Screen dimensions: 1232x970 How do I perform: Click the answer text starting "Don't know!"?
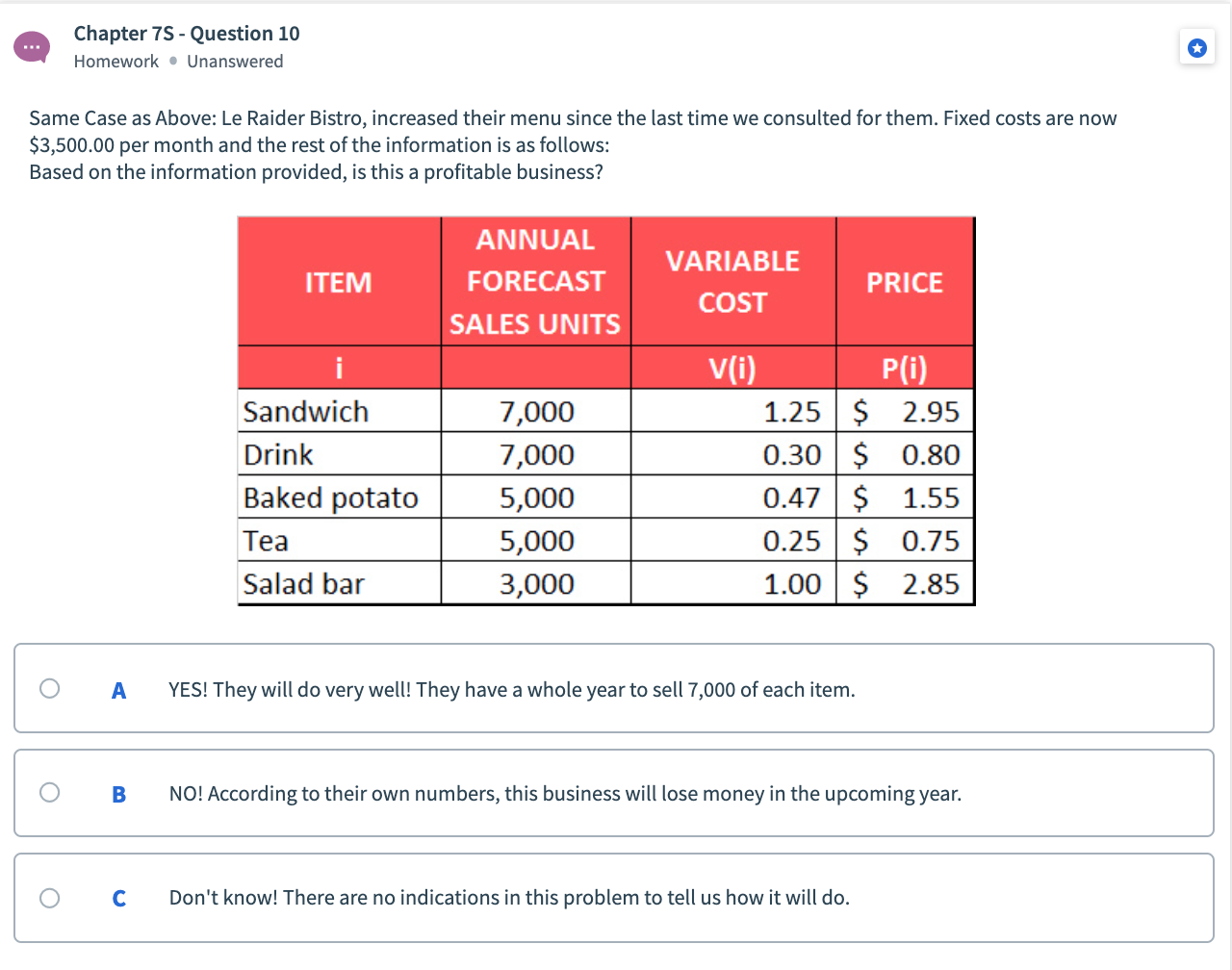click(509, 898)
